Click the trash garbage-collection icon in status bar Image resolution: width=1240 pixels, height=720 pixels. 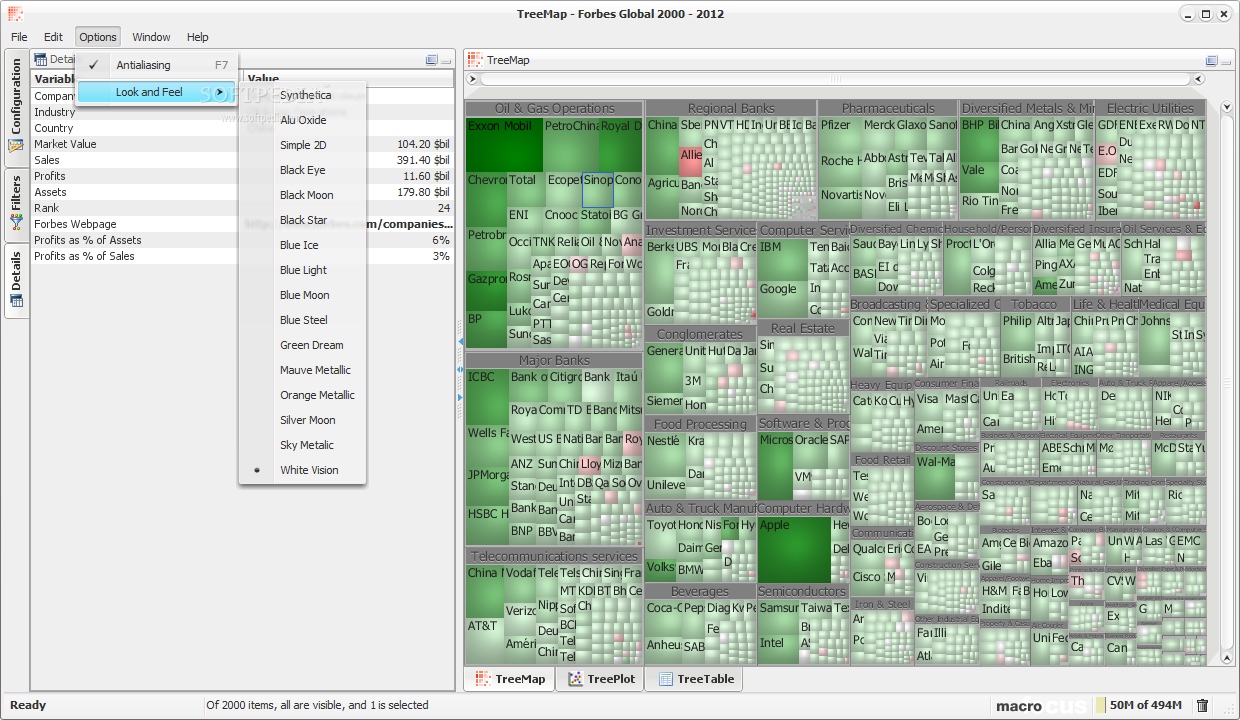(1203, 706)
